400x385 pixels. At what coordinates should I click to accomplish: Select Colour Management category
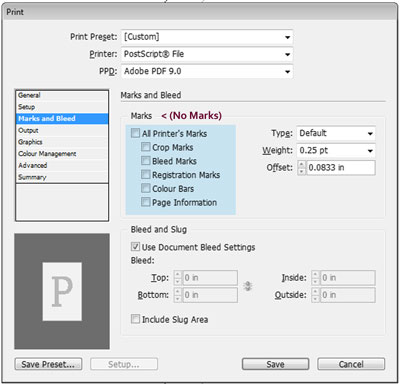pyautogui.click(x=62, y=154)
